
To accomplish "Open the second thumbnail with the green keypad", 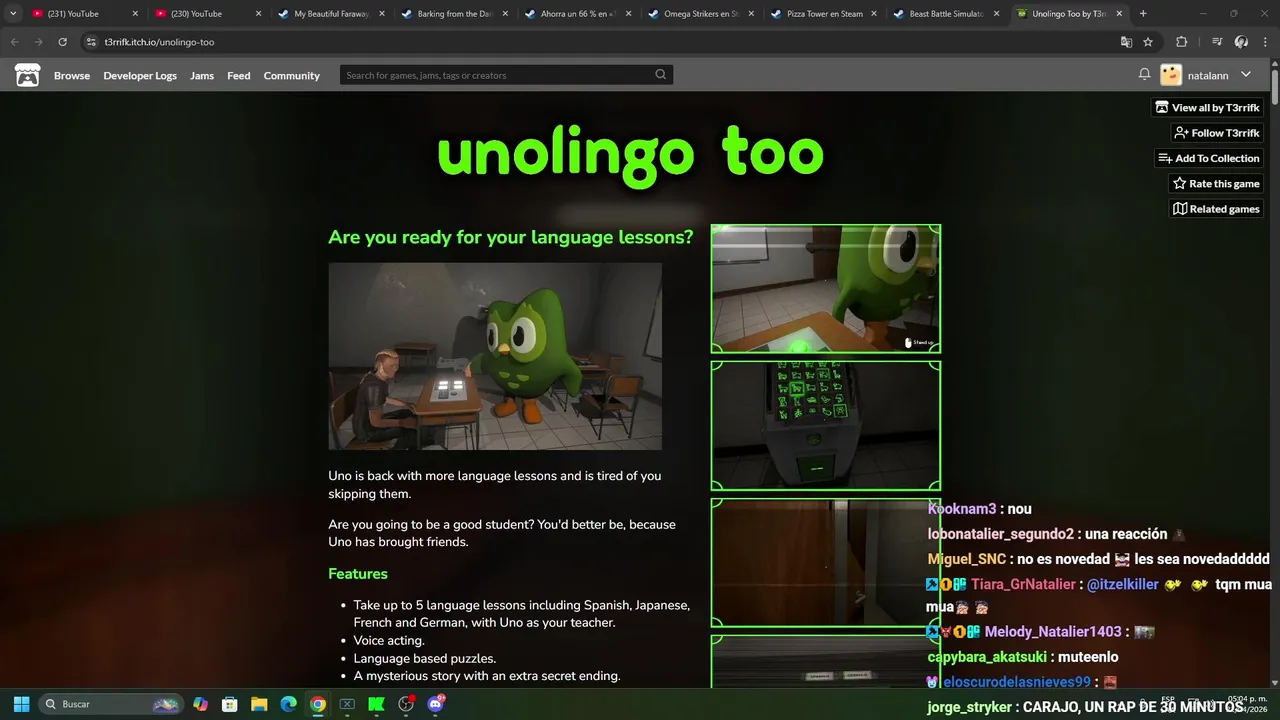I will click(826, 426).
